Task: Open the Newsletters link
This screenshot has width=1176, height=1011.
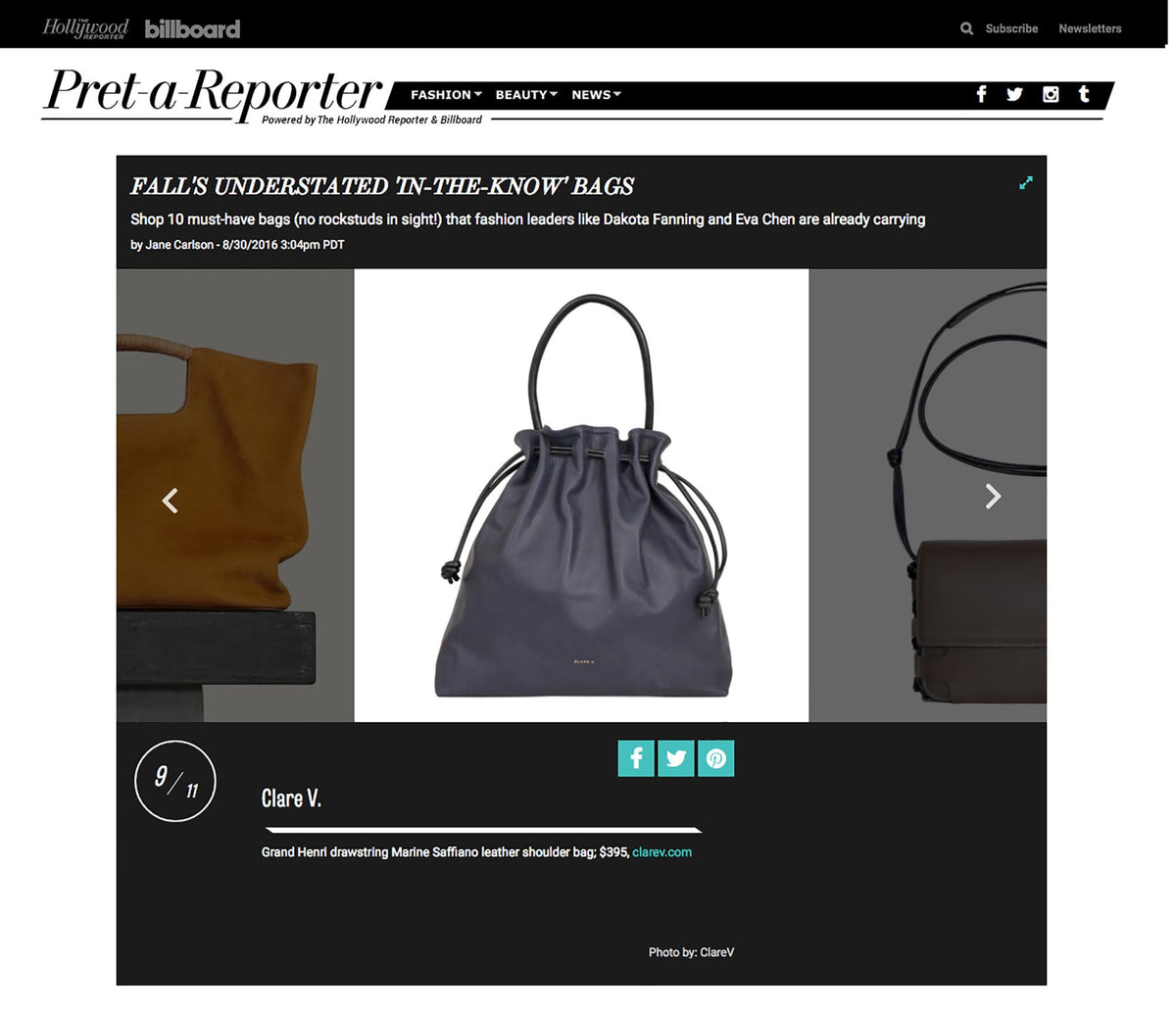Action: [1090, 28]
